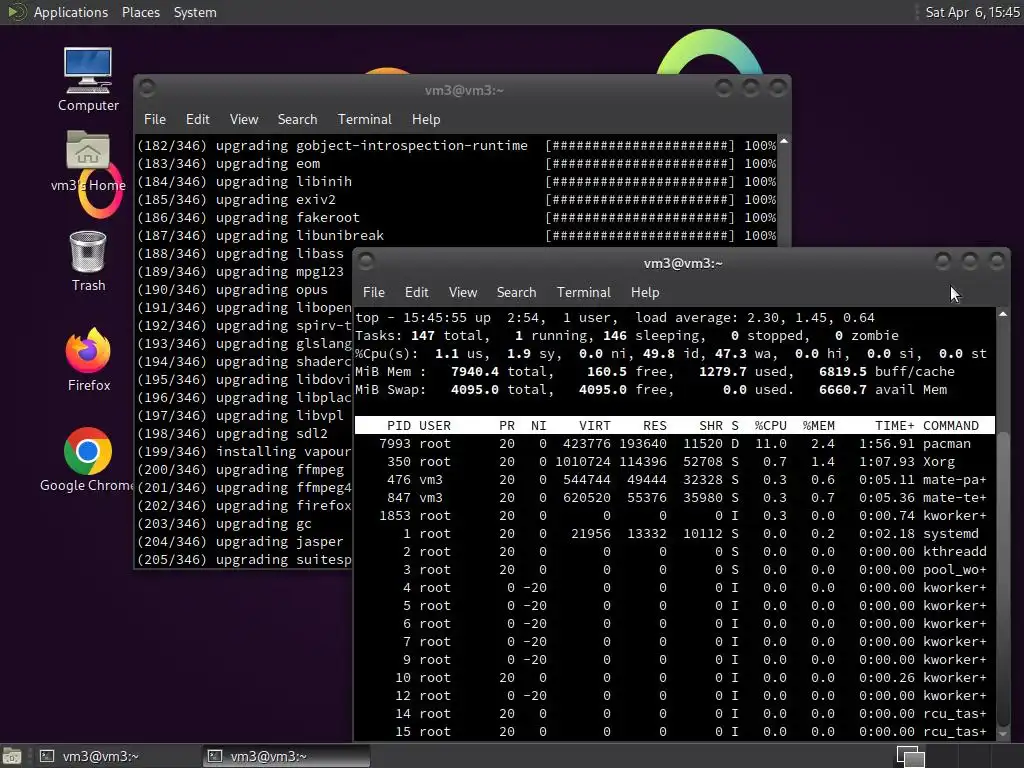The image size is (1024, 768).
Task: Click the pacman process row in top
Action: coord(675,443)
